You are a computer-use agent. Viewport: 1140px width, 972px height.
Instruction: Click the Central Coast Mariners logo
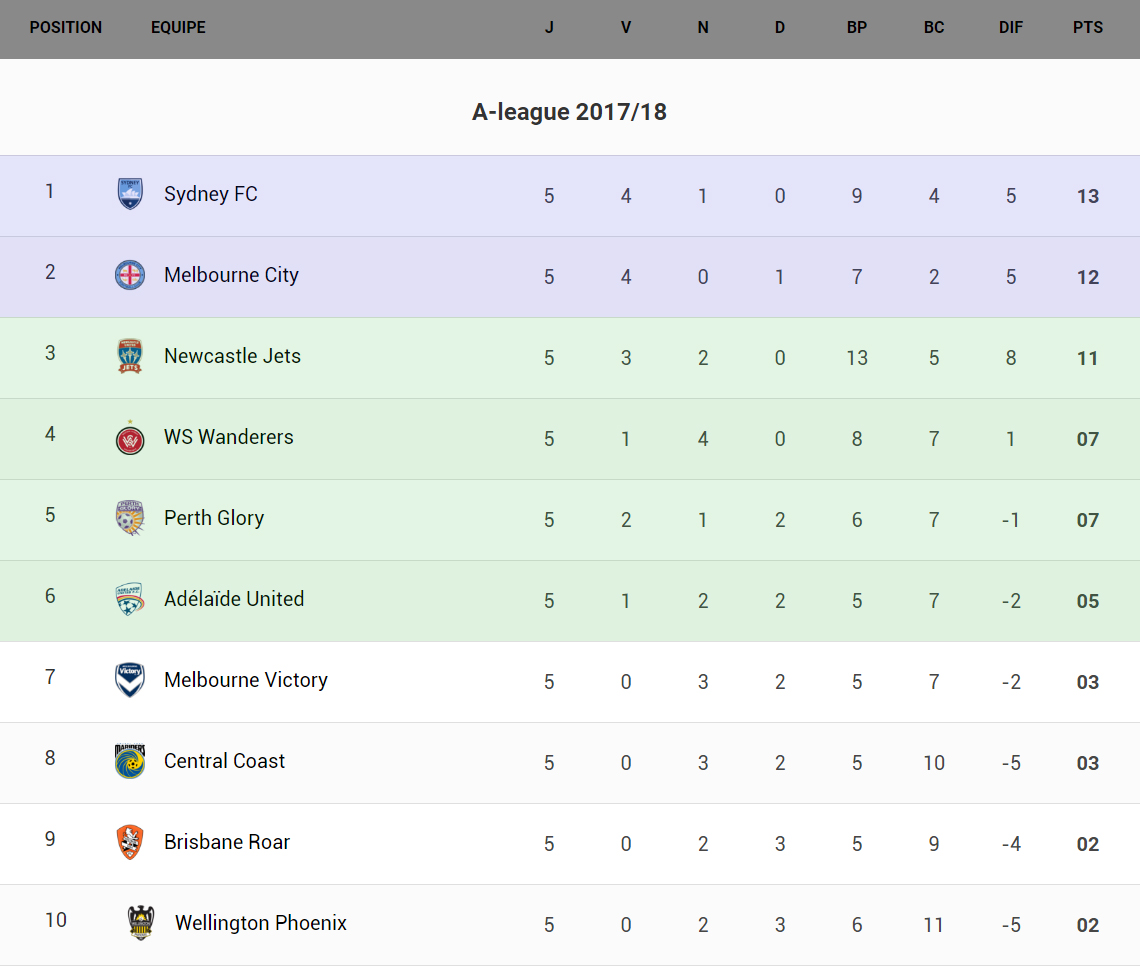coord(130,761)
